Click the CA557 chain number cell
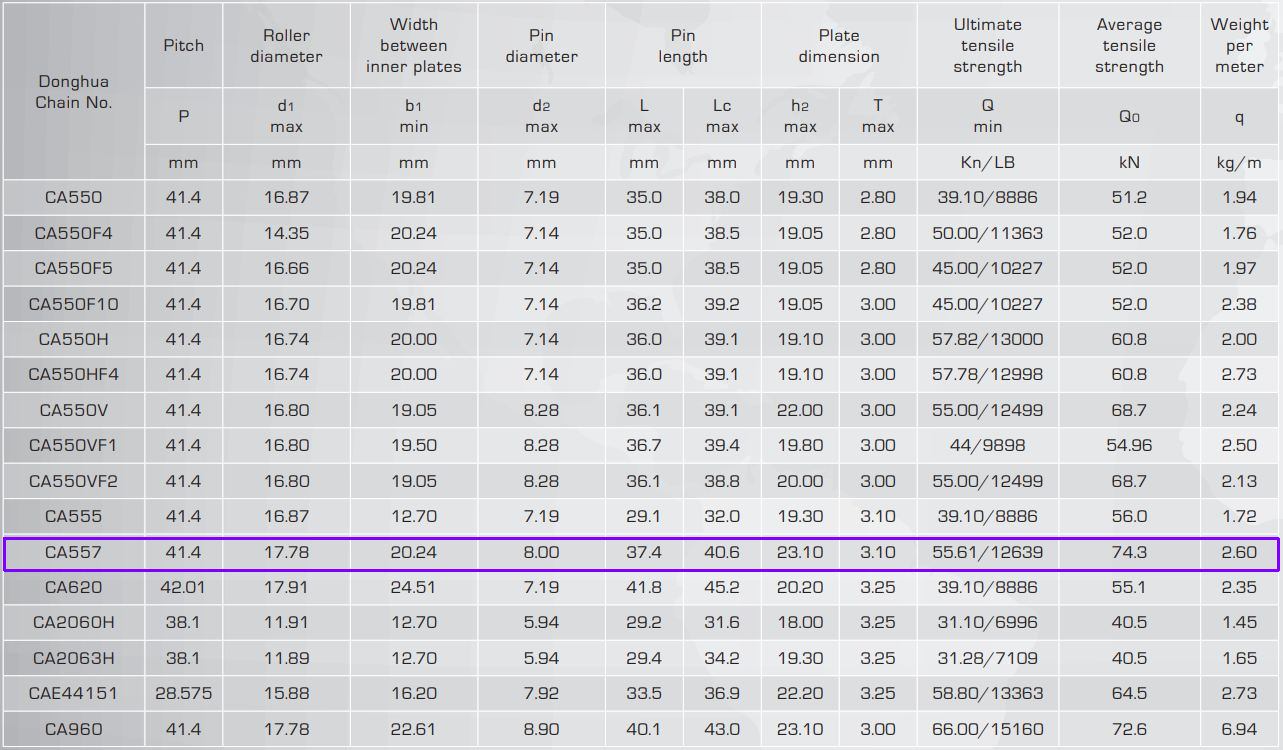 [x=73, y=552]
